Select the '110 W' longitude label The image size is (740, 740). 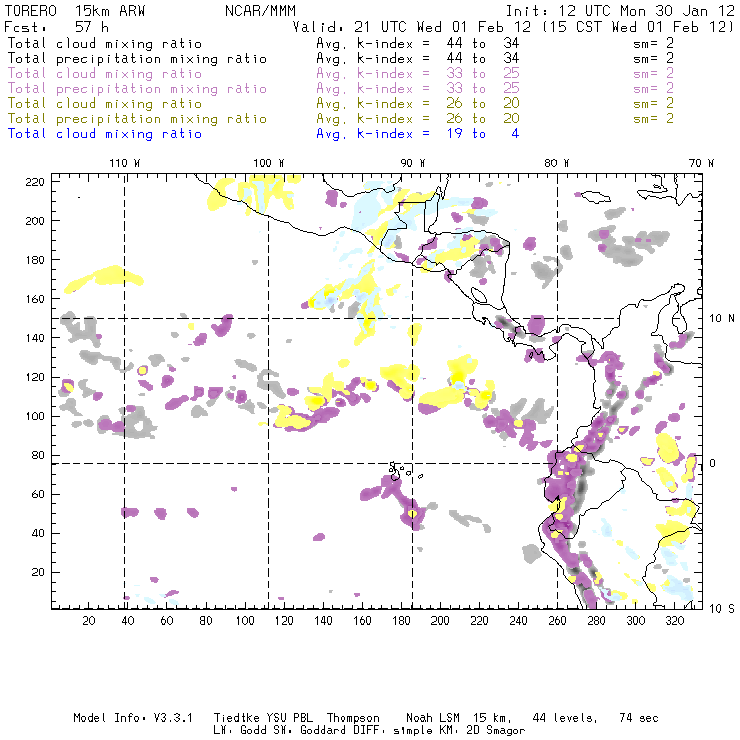[125, 163]
